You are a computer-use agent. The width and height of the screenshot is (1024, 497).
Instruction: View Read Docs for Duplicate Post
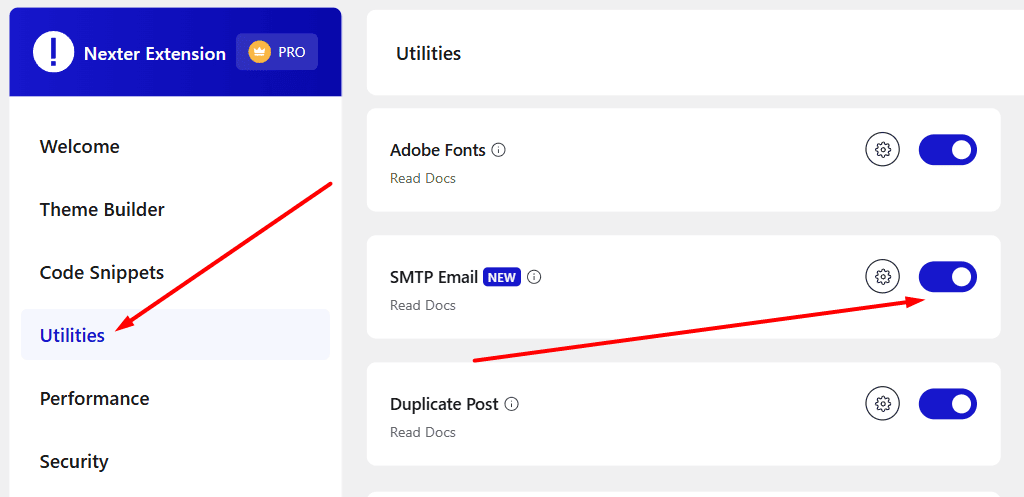[x=422, y=432]
